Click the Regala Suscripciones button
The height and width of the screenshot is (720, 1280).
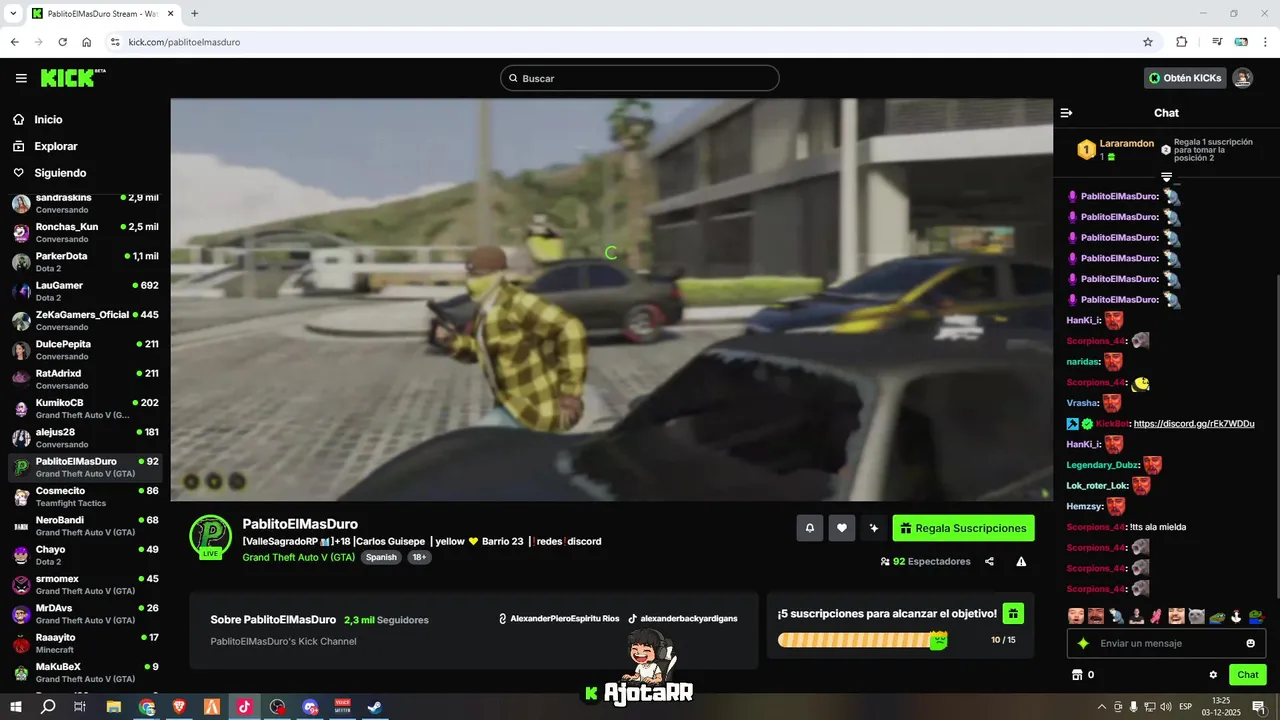tap(963, 528)
